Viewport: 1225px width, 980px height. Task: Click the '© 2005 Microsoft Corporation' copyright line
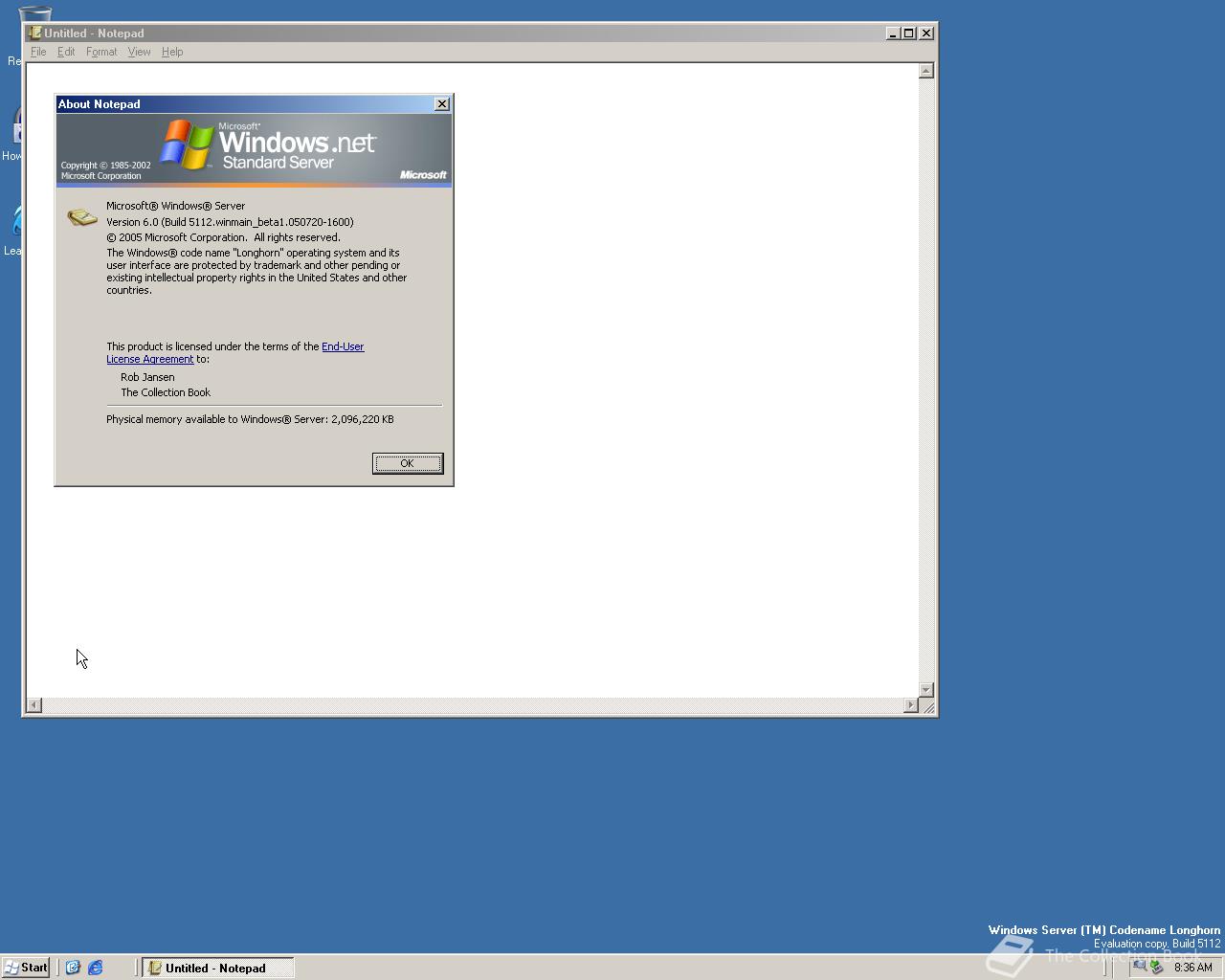223,237
